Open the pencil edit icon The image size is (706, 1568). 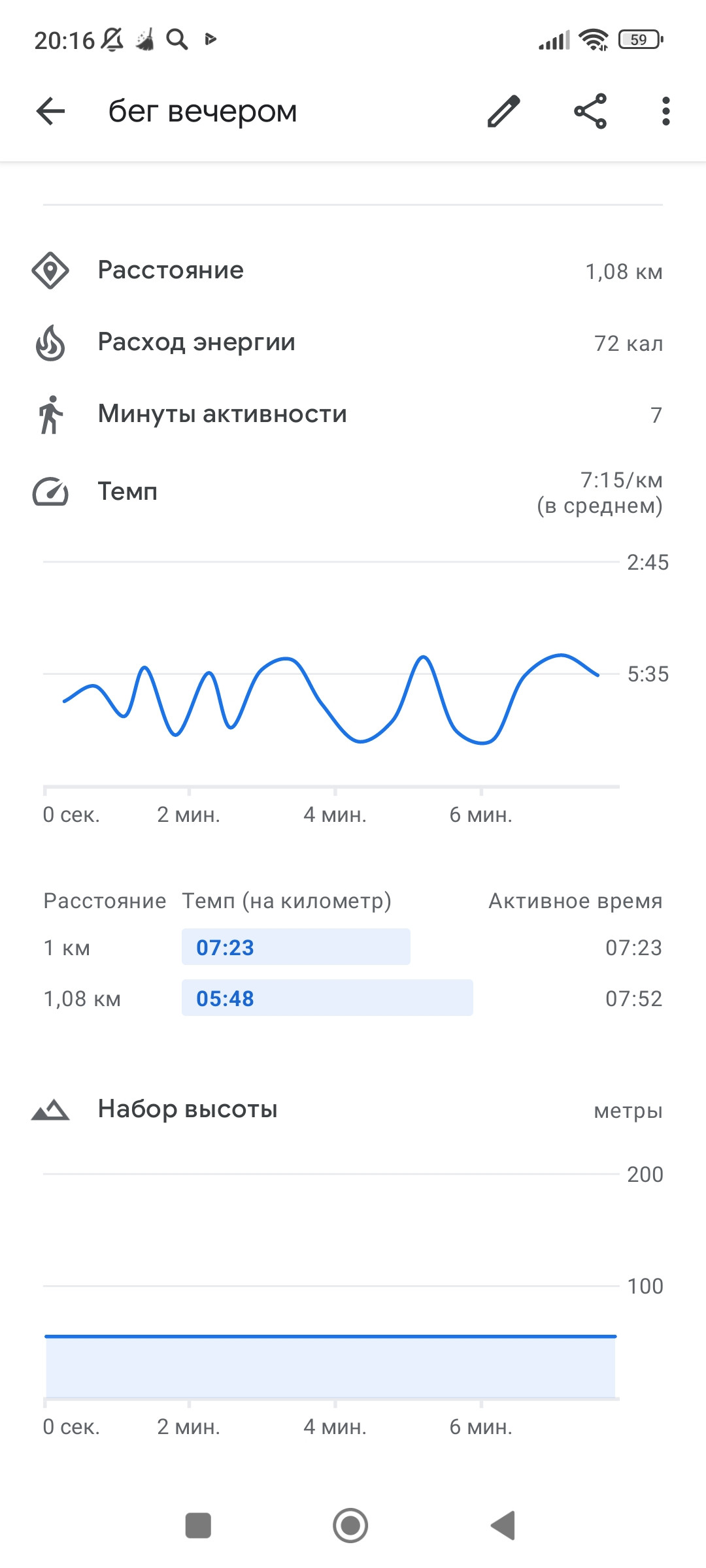coord(503,111)
